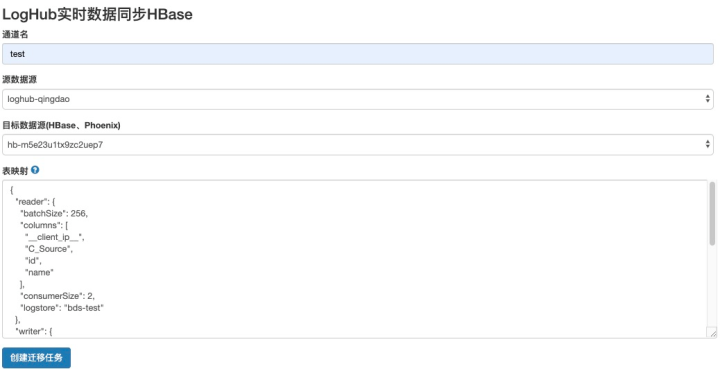Click the 通道名 field containing test

(358, 54)
